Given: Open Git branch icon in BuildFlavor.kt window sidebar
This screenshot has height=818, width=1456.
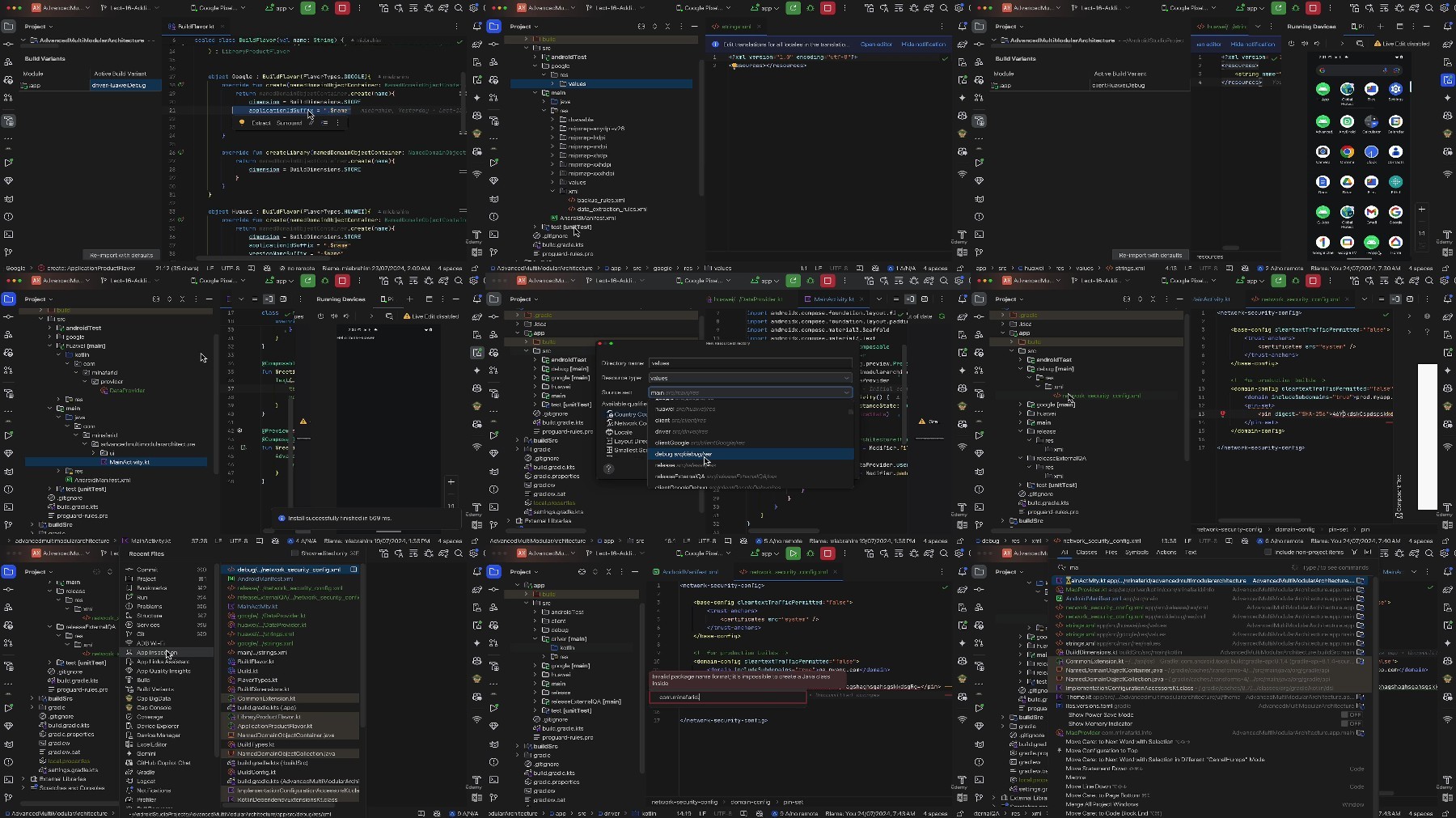Looking at the screenshot, I should tap(8, 252).
